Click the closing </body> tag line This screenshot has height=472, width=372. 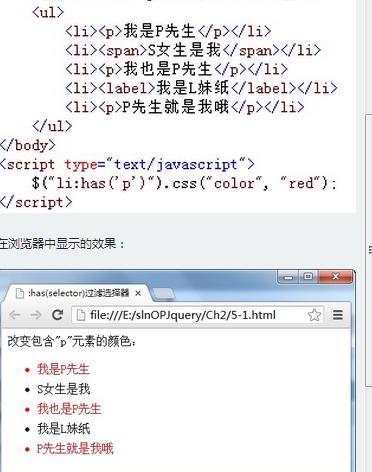pyautogui.click(x=28, y=145)
